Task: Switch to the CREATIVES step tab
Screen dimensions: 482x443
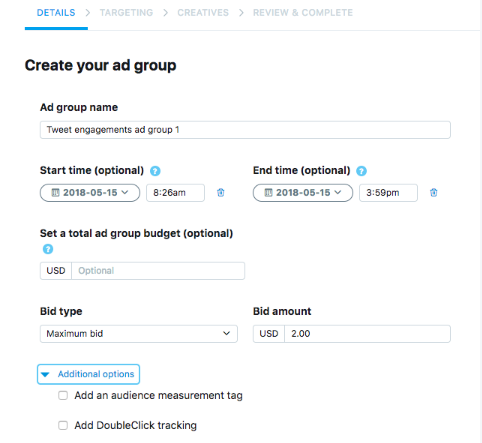Action: click(x=203, y=13)
